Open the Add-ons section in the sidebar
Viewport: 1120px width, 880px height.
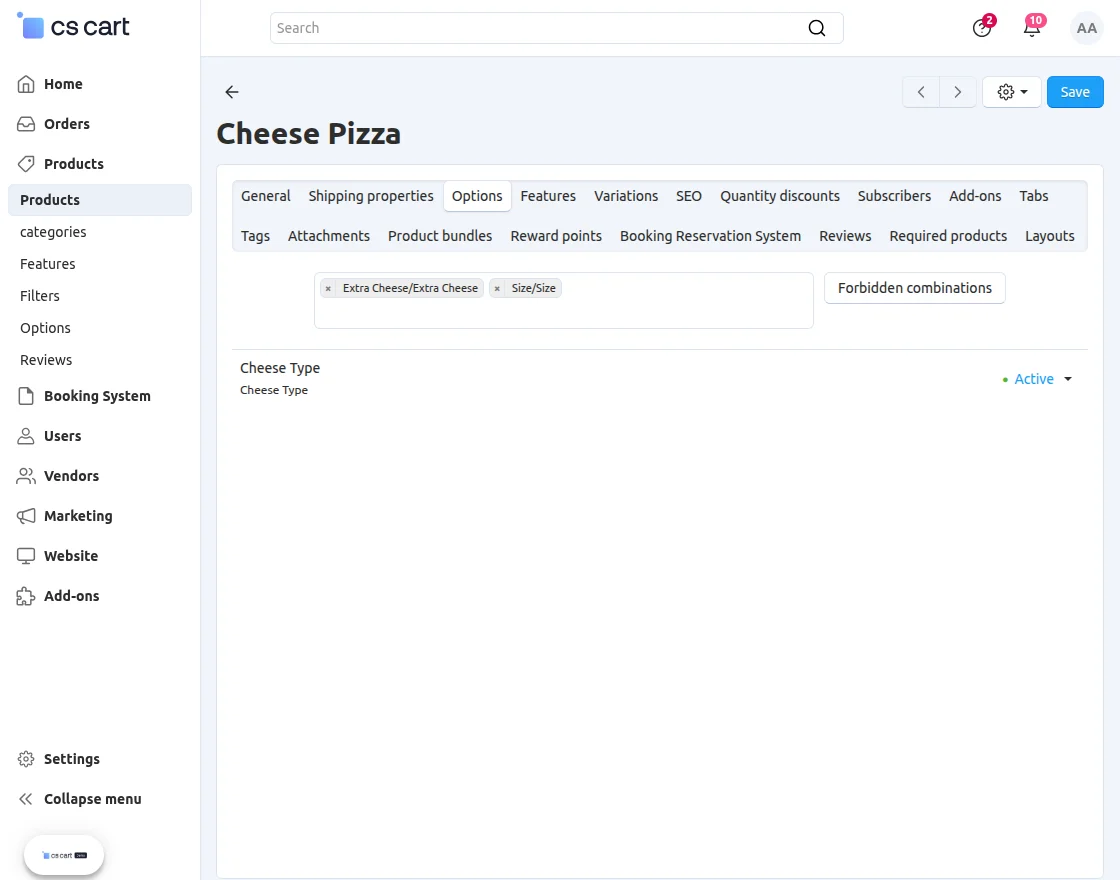pos(71,596)
